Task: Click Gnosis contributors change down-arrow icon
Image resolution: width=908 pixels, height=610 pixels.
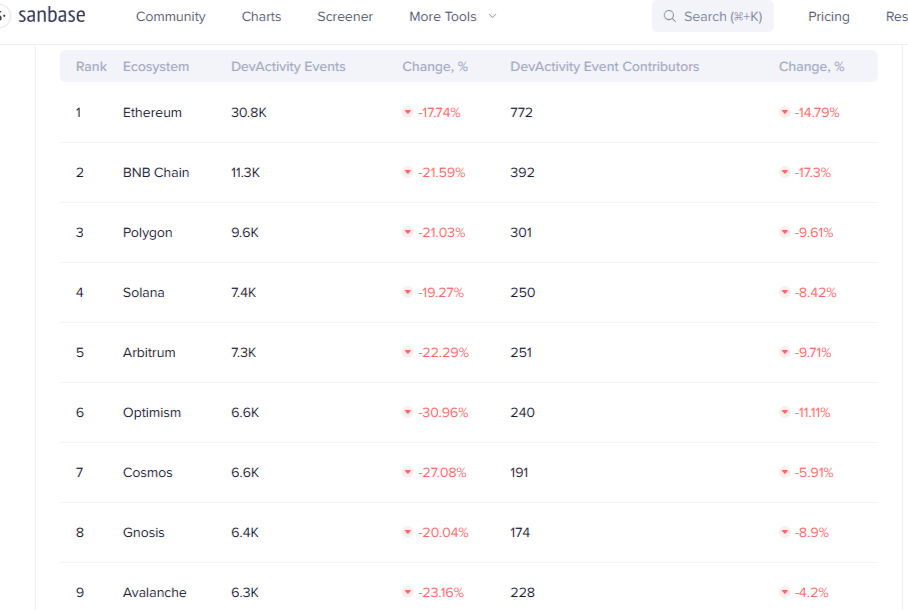Action: click(785, 532)
